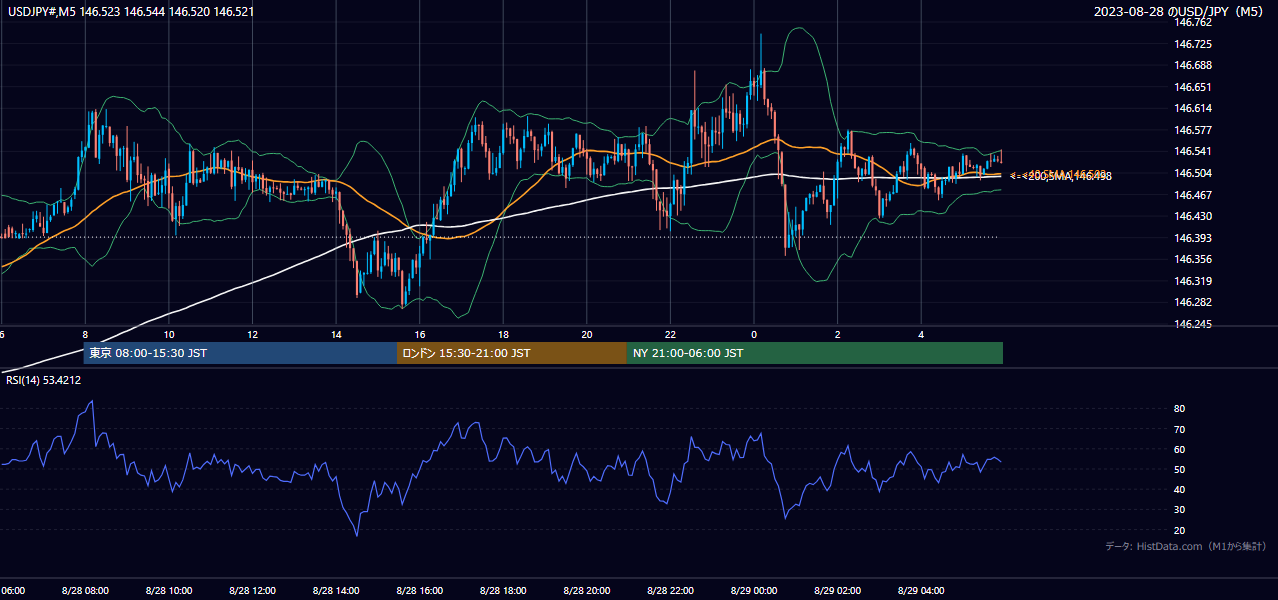The image size is (1278, 600).
Task: Click the 146.393 price axis label
Action: coord(1194,238)
